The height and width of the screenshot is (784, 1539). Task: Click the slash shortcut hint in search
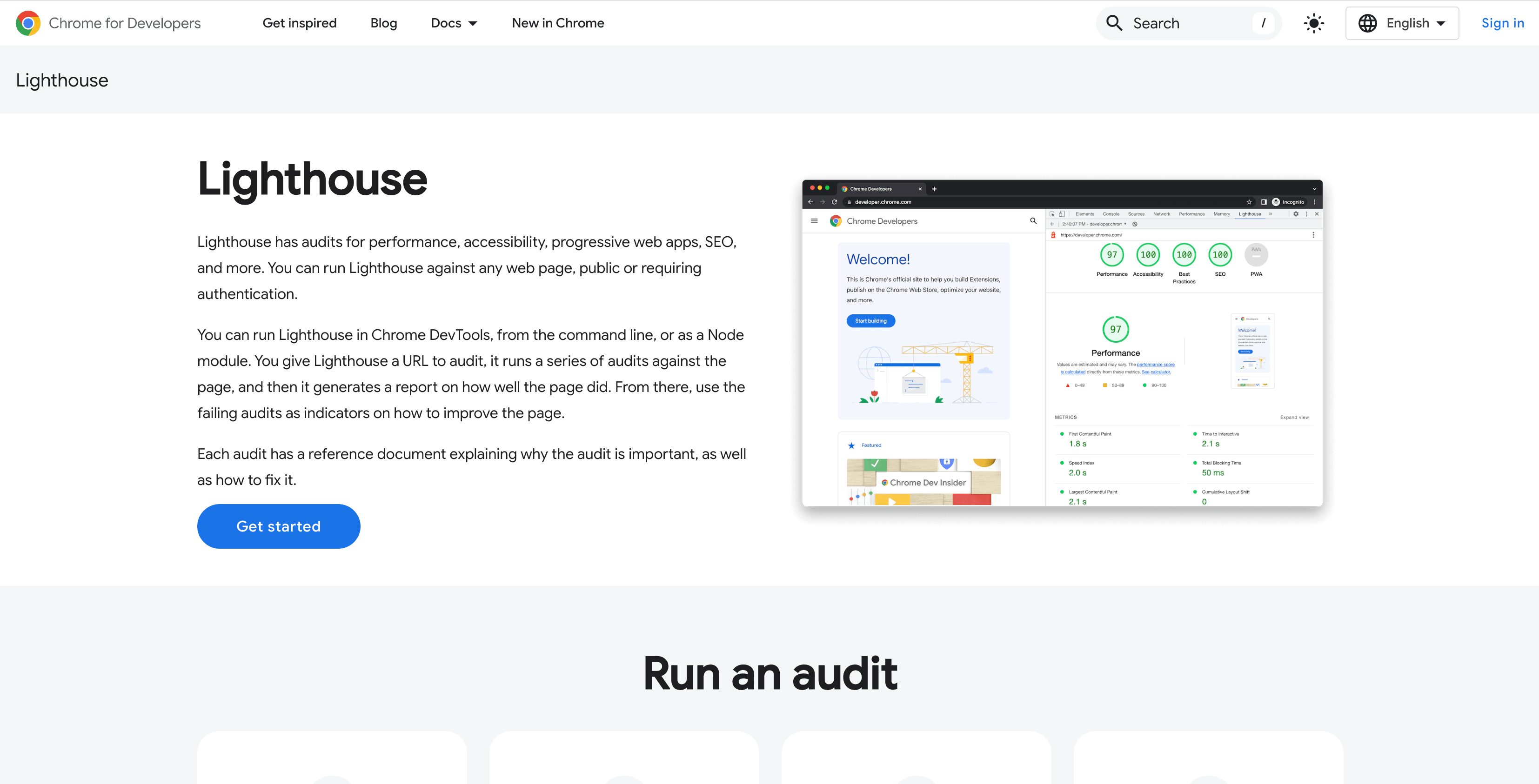point(1263,23)
